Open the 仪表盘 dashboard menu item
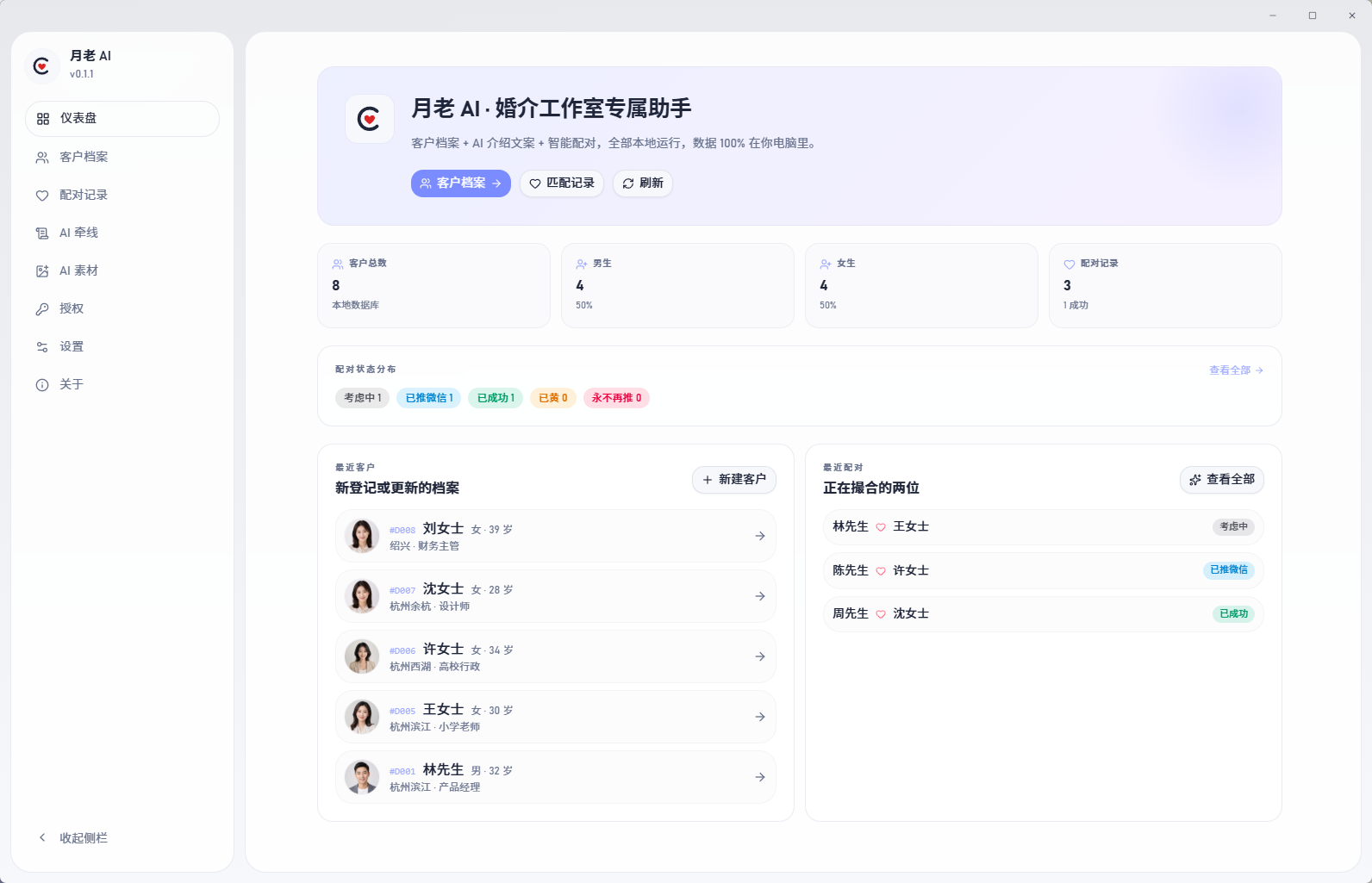Screen dimensions: 1372x883 click(122, 119)
